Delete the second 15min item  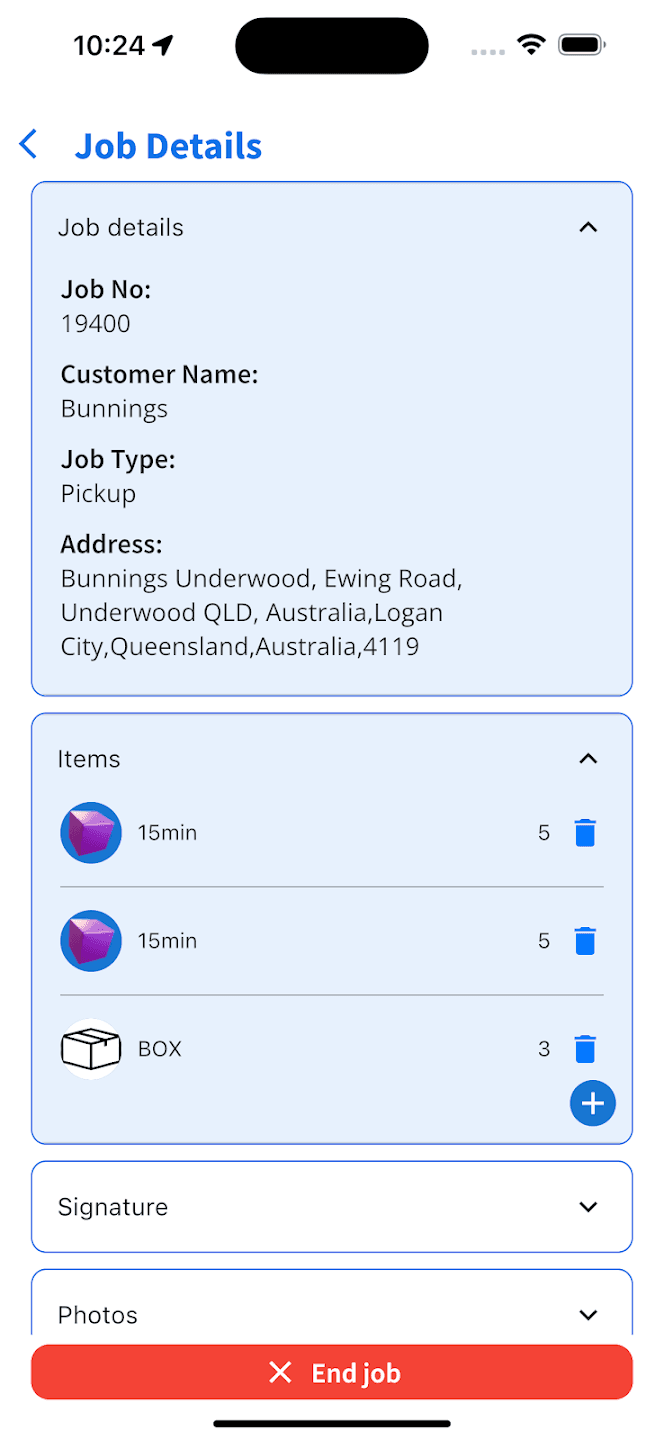click(x=585, y=940)
